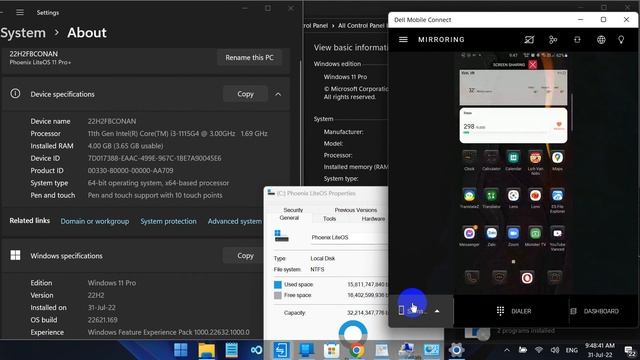
Task: Open File Explorer from taskbar
Action: [207, 350]
